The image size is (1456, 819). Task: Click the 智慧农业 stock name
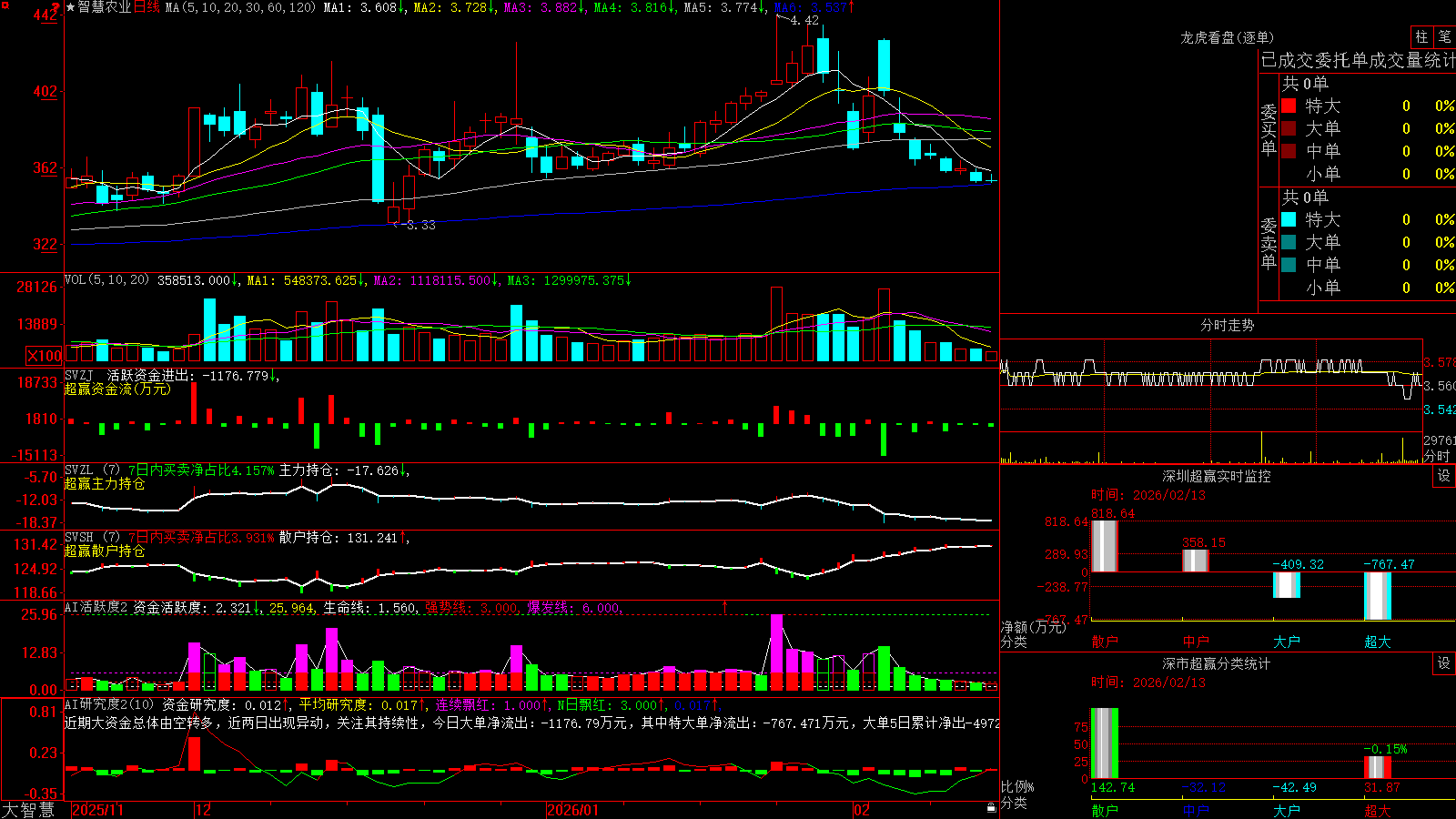pos(104,7)
